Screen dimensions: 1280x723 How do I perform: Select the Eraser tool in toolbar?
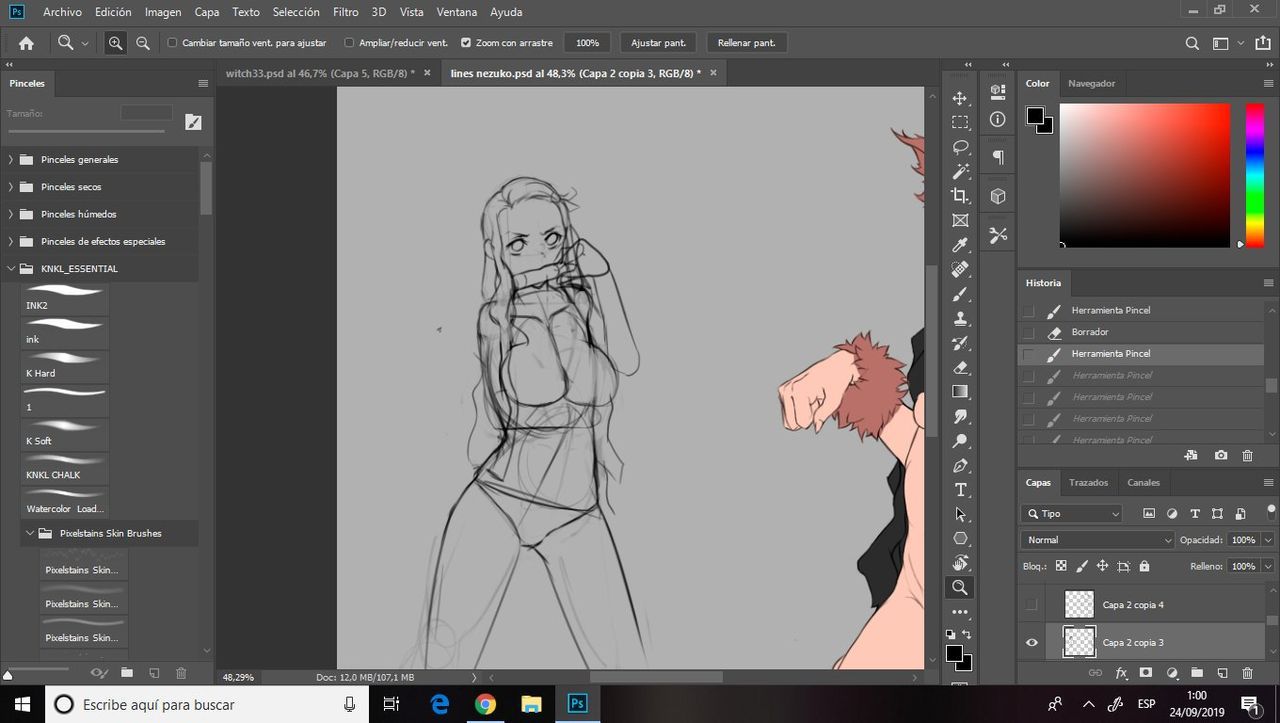pos(960,367)
